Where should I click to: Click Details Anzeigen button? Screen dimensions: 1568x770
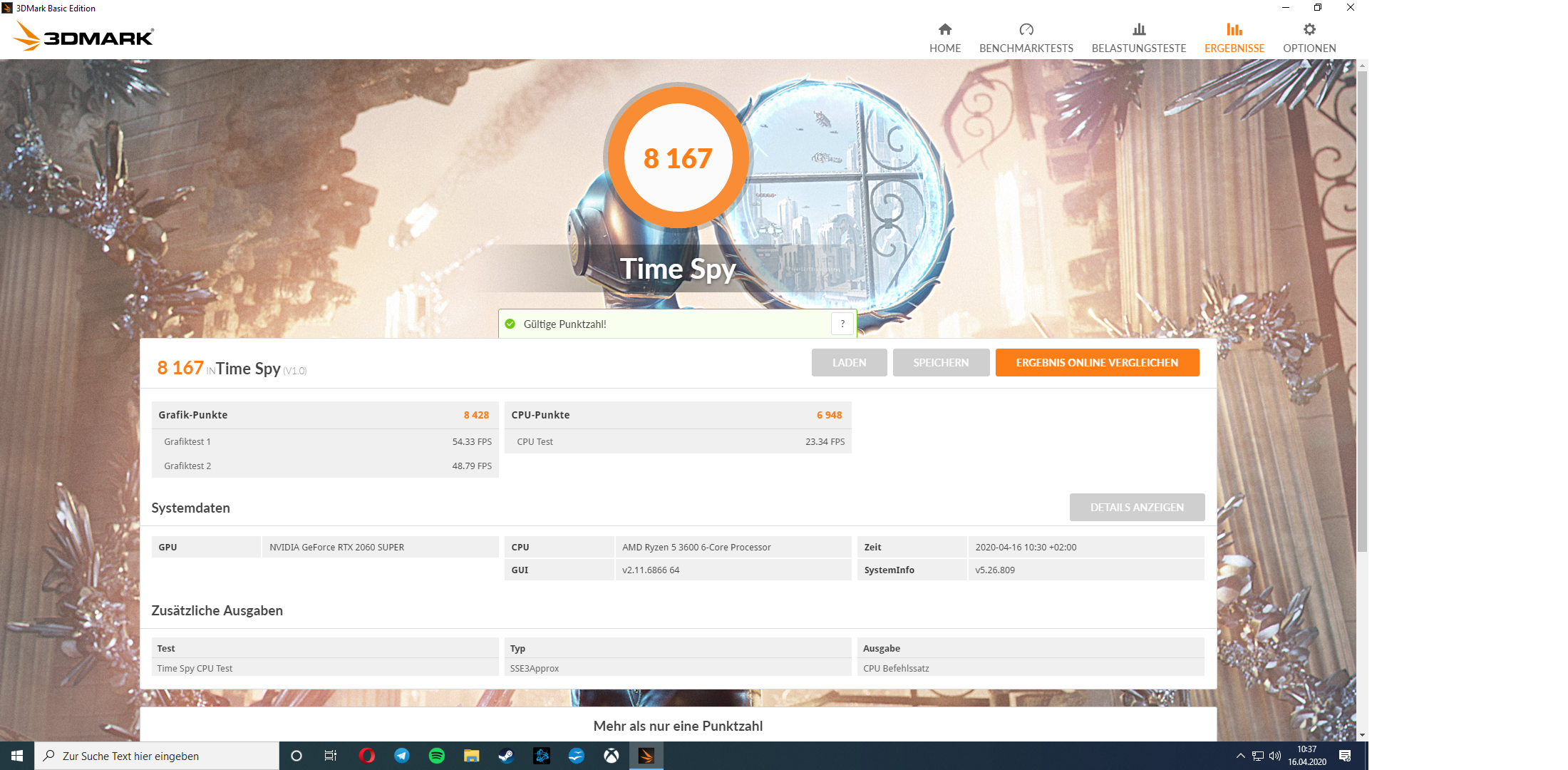1136,507
